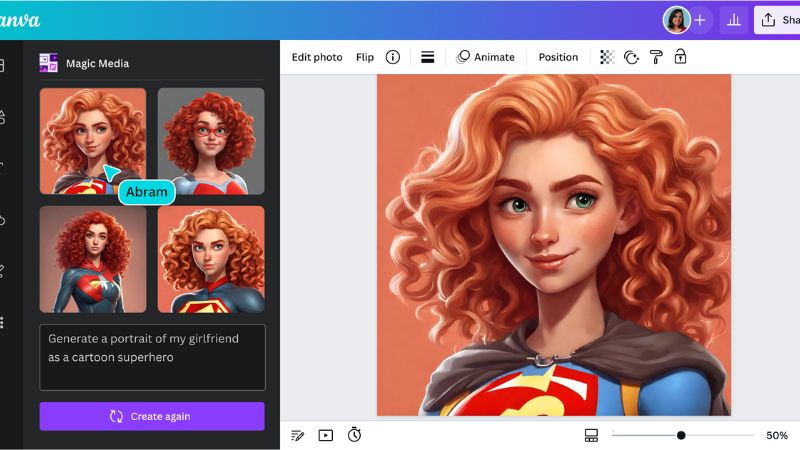Select the bottom-right curly hair superhero portrait
Screen dimensions: 800x450
211,259
